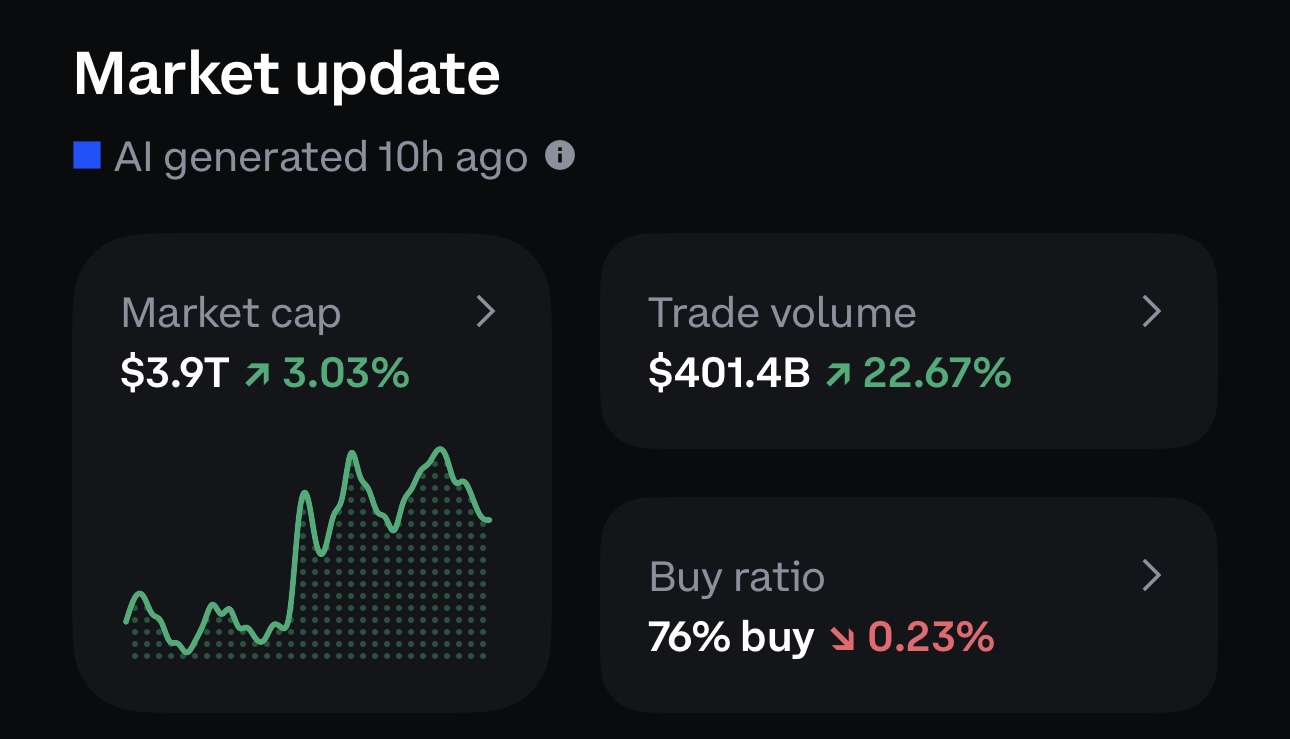The height and width of the screenshot is (739, 1290).
Task: Click the green up arrow beside 3.03%
Action: 258,374
